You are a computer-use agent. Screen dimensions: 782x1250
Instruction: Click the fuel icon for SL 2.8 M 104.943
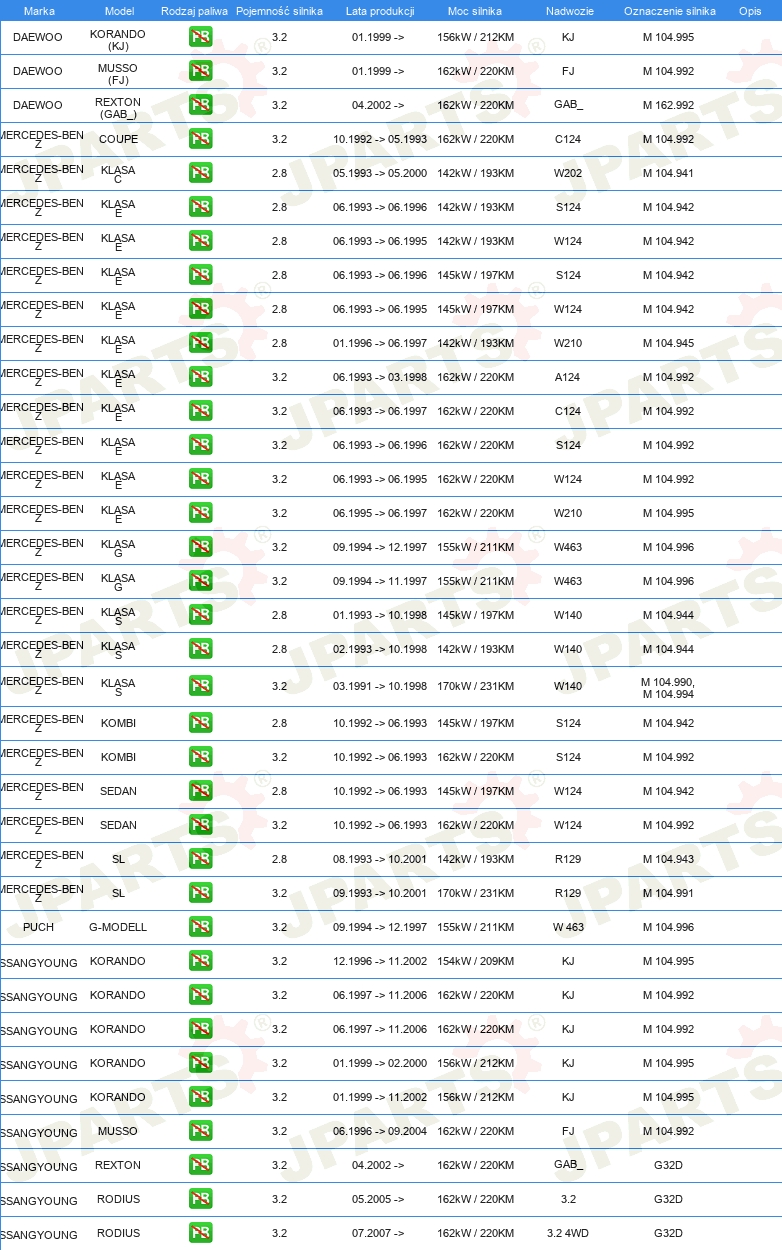point(200,860)
